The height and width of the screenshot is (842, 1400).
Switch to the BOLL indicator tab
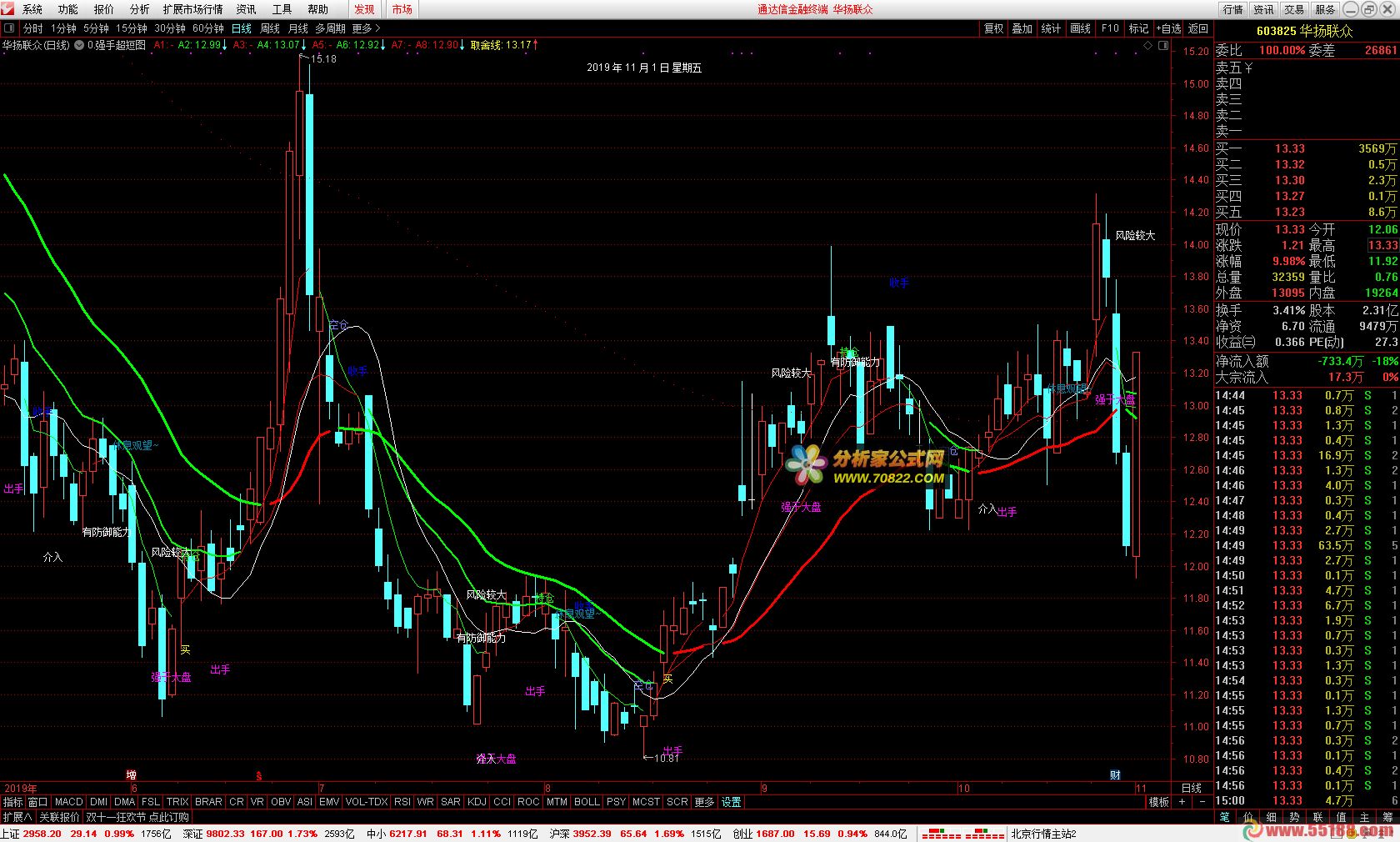587,802
